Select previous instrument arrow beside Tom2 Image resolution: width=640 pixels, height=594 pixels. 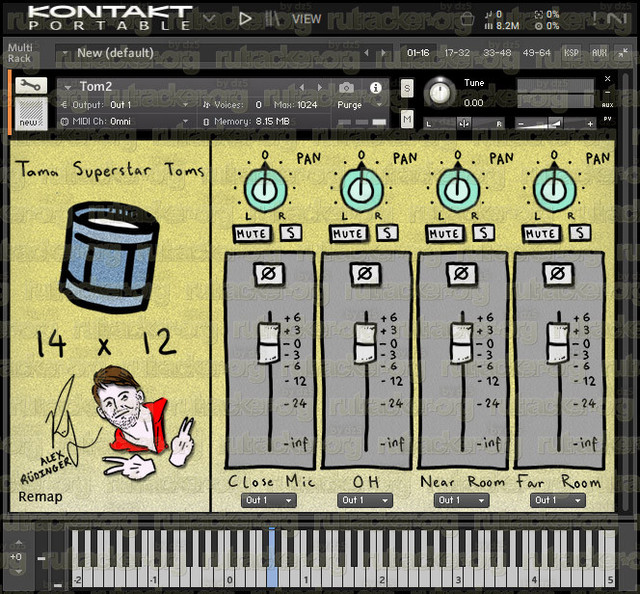[302, 87]
